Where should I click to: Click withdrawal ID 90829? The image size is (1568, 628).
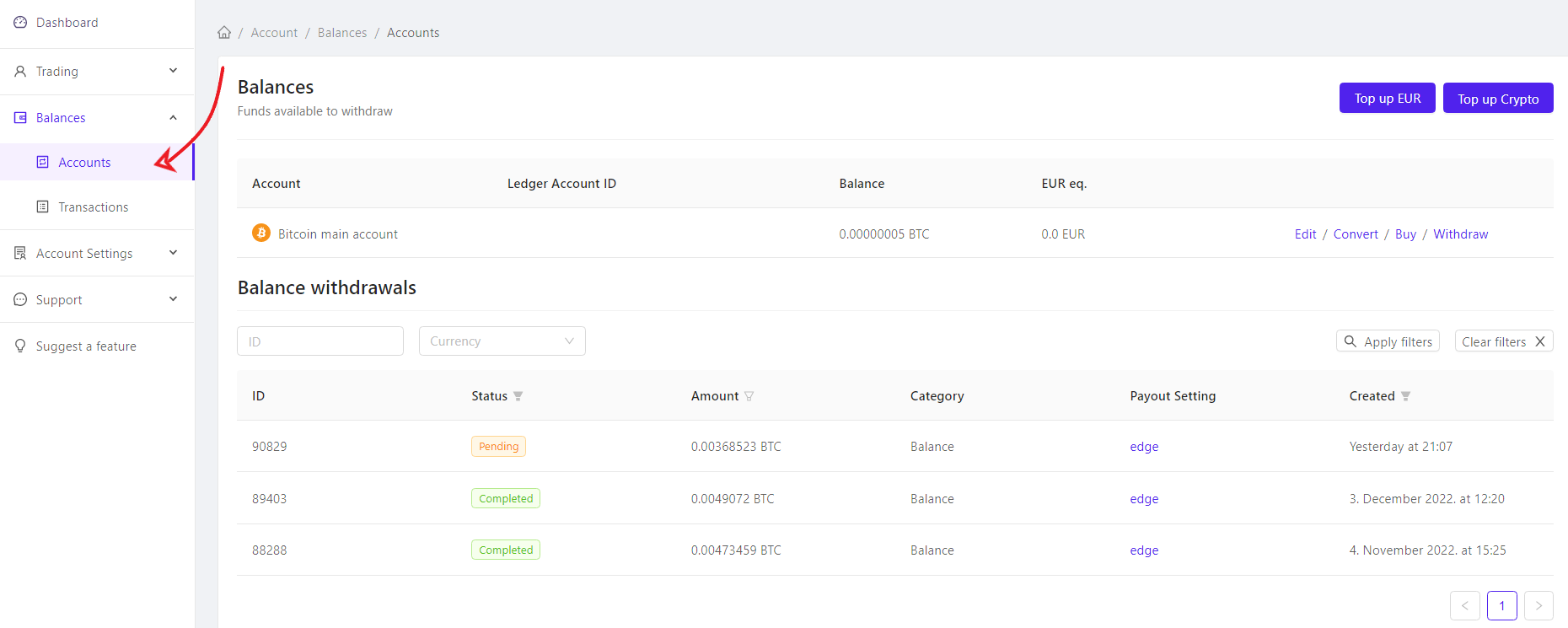[270, 447]
